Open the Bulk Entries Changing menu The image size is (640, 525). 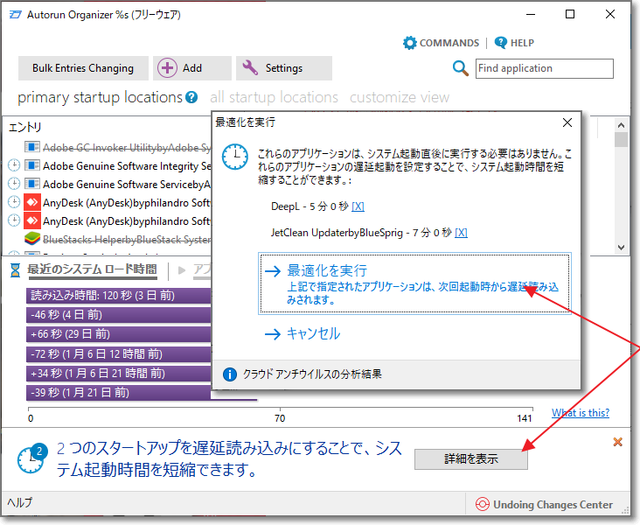pyautogui.click(x=83, y=68)
